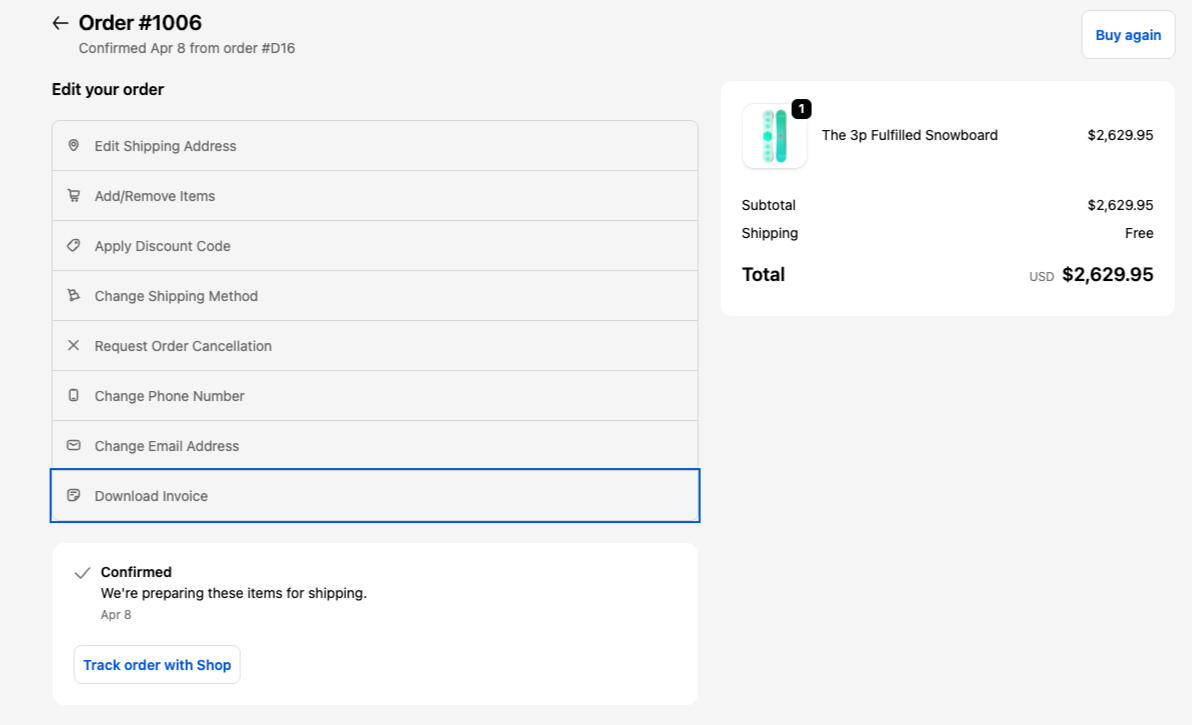Click The 3p Fulfilled Snowboard product name
1192x725 pixels.
(x=909, y=135)
